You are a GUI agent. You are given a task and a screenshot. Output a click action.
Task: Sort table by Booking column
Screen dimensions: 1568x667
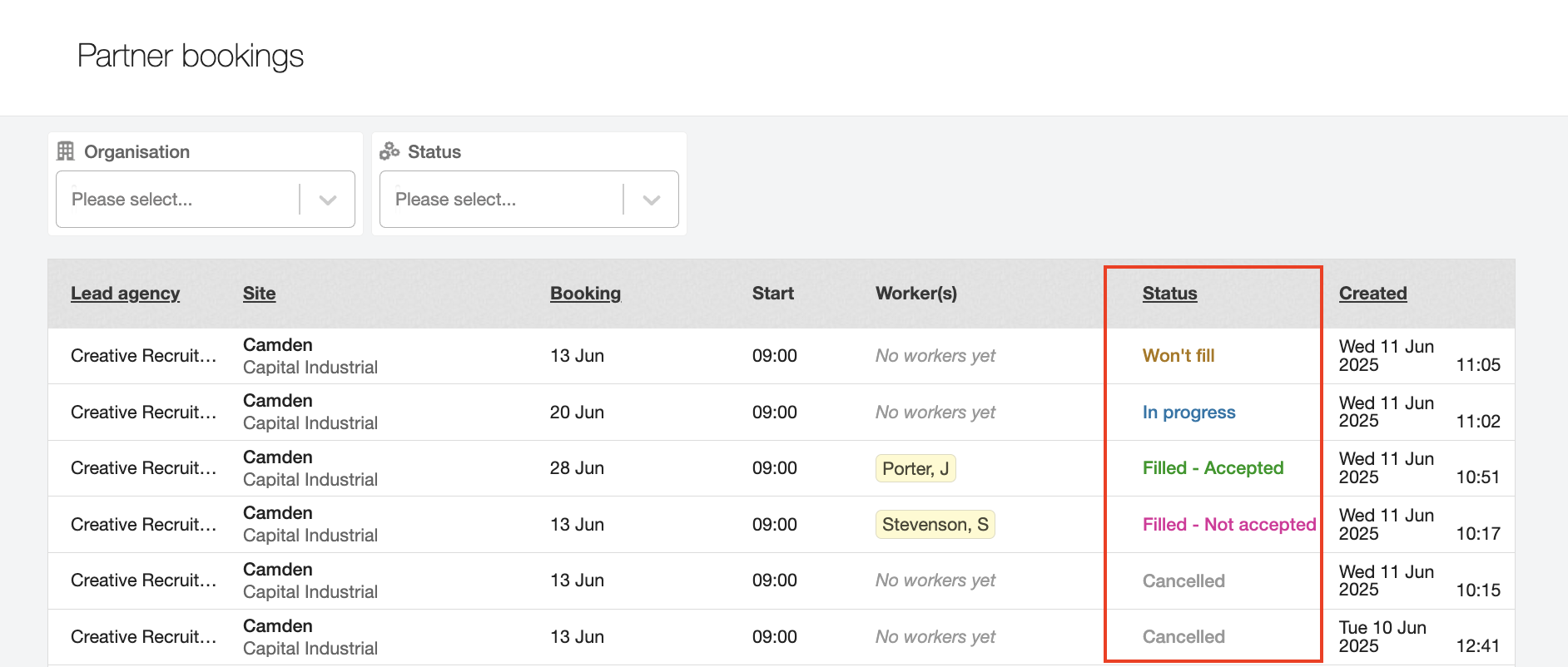tap(585, 294)
